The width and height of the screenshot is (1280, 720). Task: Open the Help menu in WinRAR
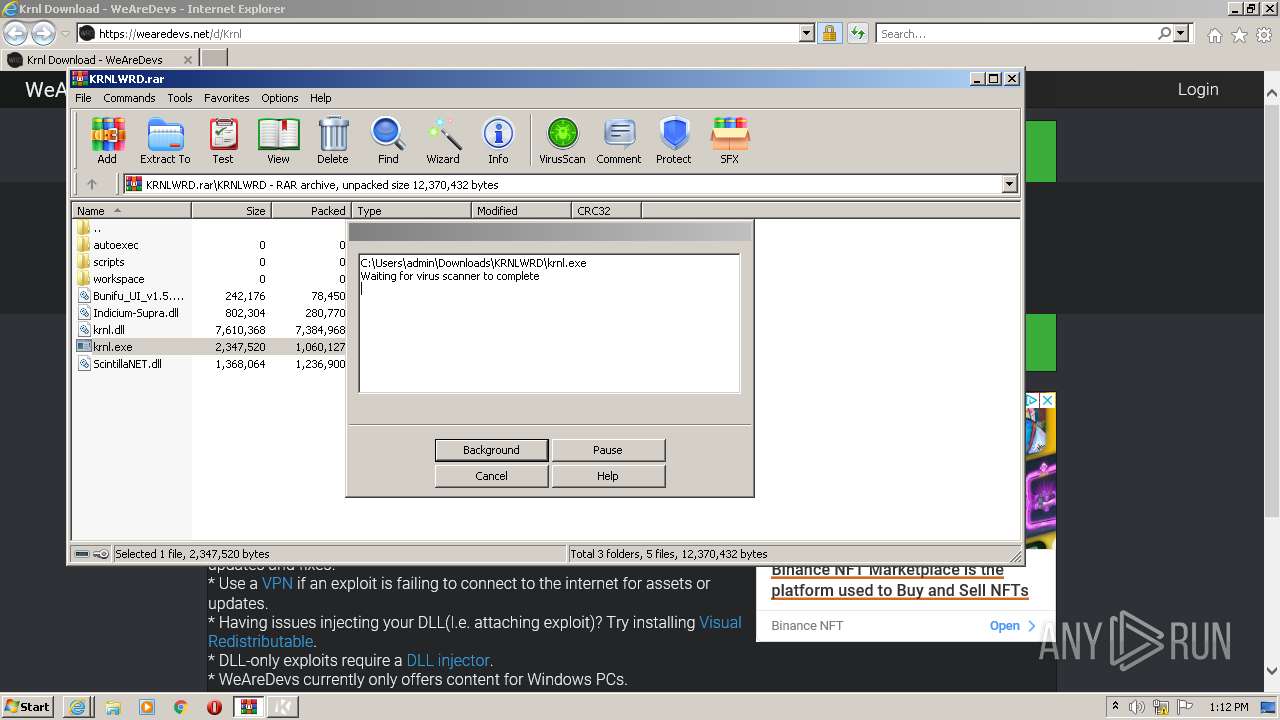pos(320,98)
